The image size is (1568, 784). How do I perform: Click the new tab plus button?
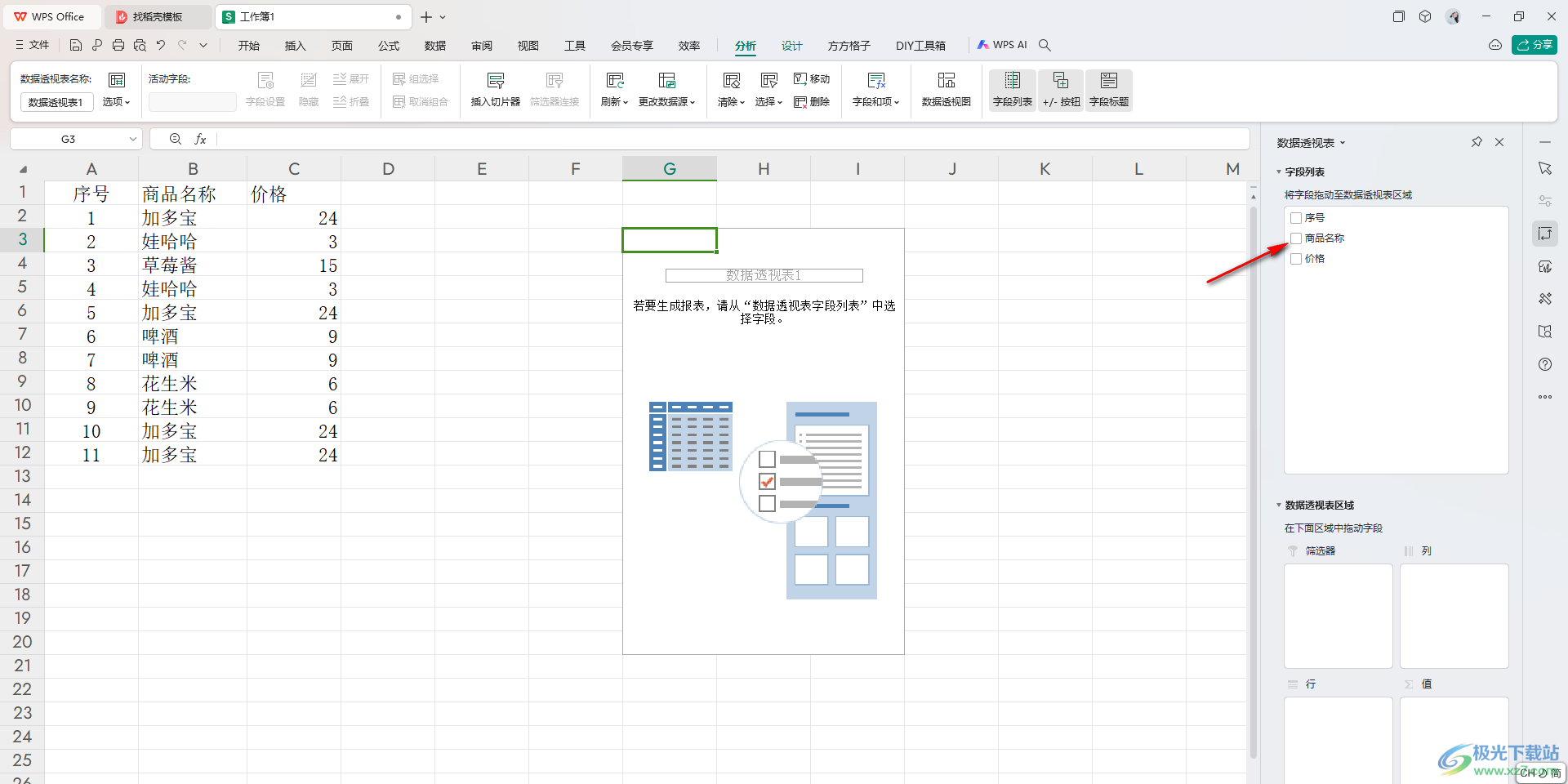click(x=426, y=17)
